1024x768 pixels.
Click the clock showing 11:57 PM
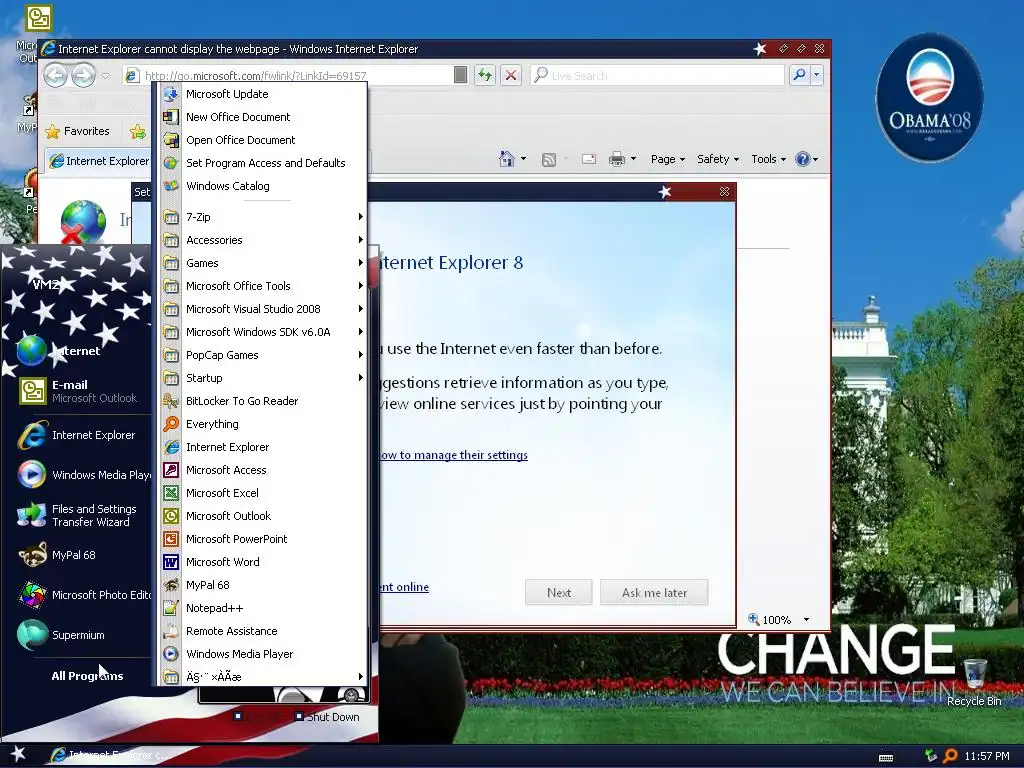987,756
